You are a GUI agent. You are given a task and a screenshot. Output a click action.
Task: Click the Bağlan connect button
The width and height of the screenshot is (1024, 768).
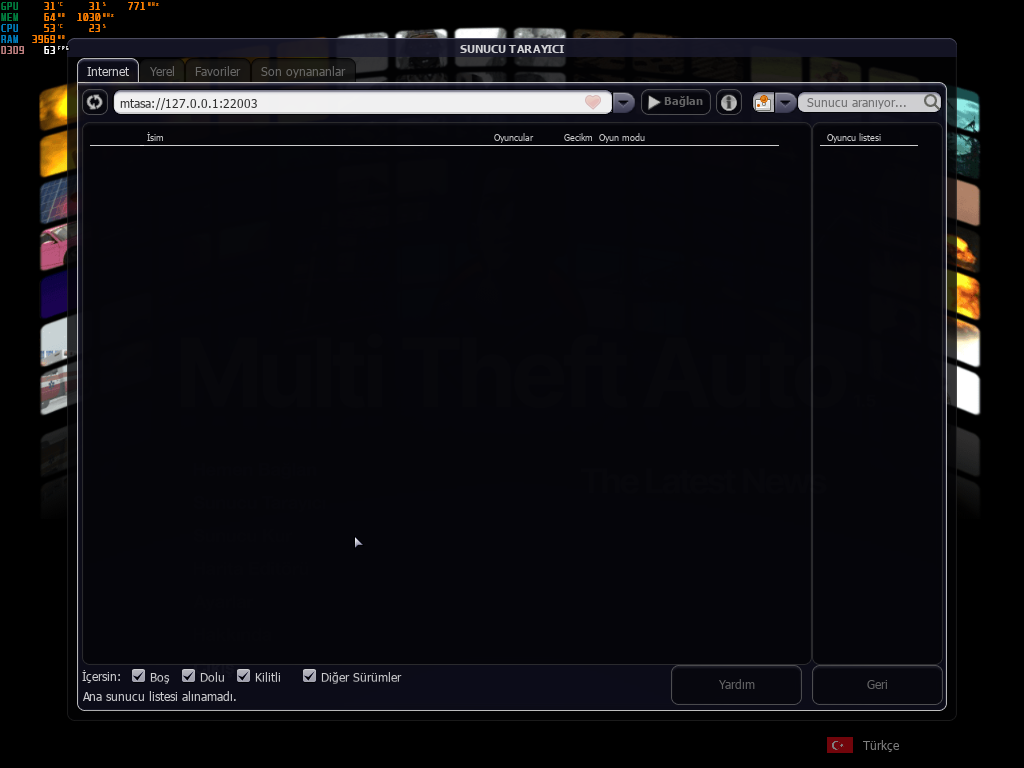point(675,102)
